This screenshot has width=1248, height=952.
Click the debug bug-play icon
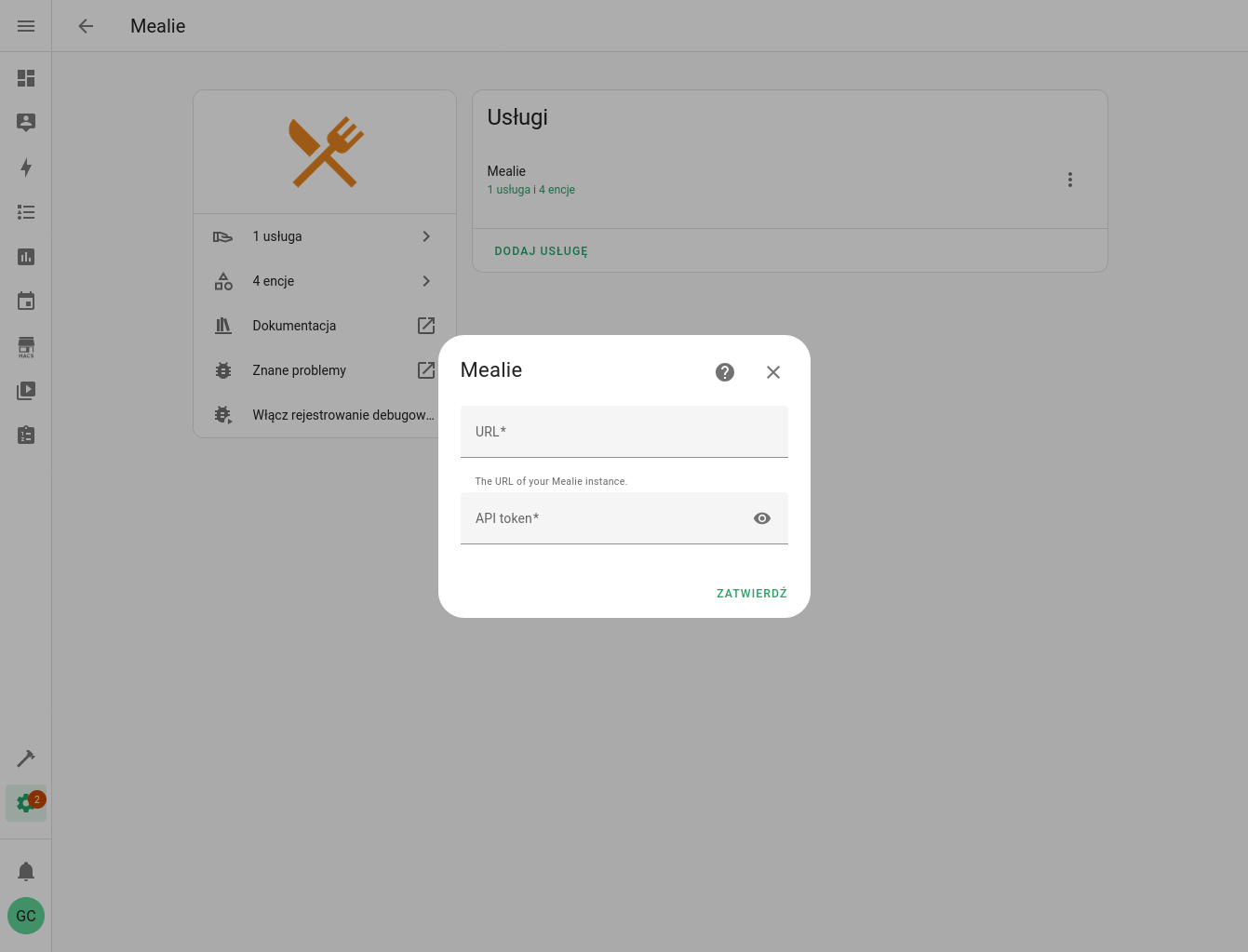point(223,415)
